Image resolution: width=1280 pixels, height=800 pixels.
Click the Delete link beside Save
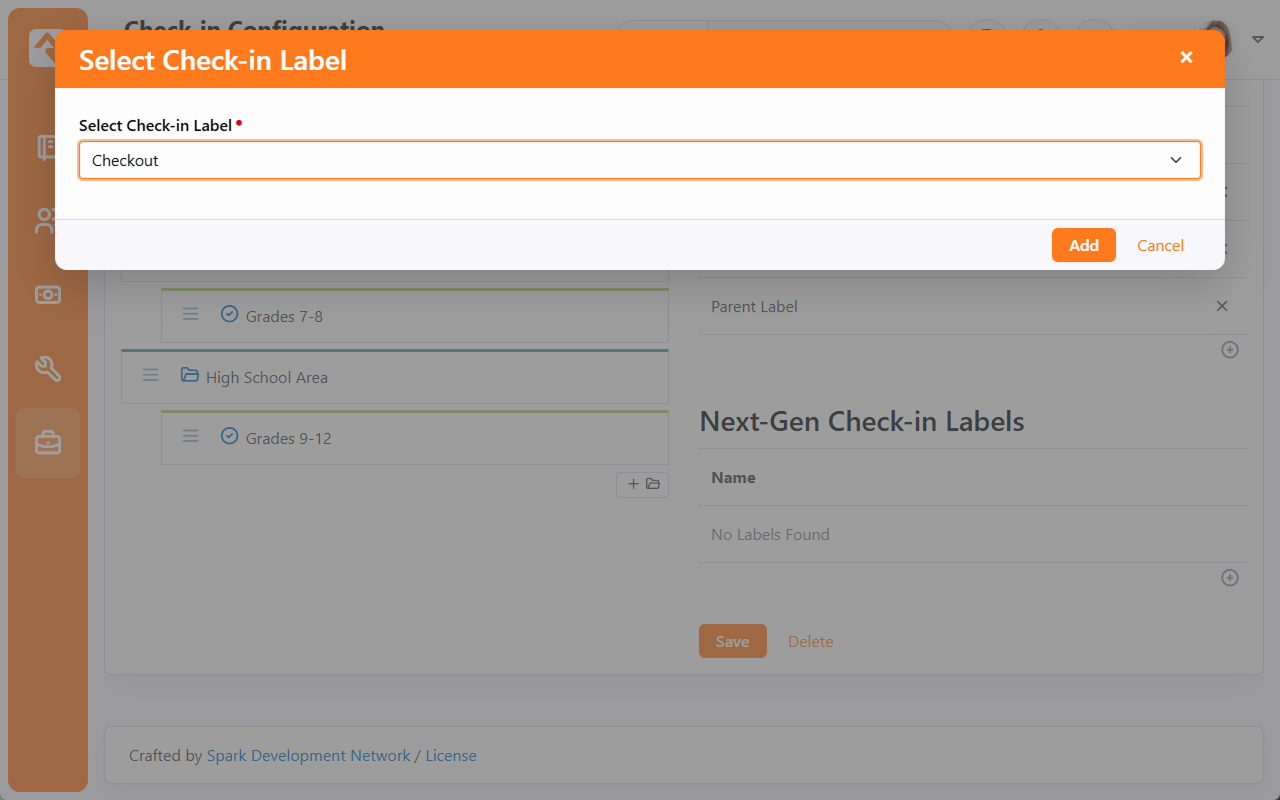click(x=810, y=641)
